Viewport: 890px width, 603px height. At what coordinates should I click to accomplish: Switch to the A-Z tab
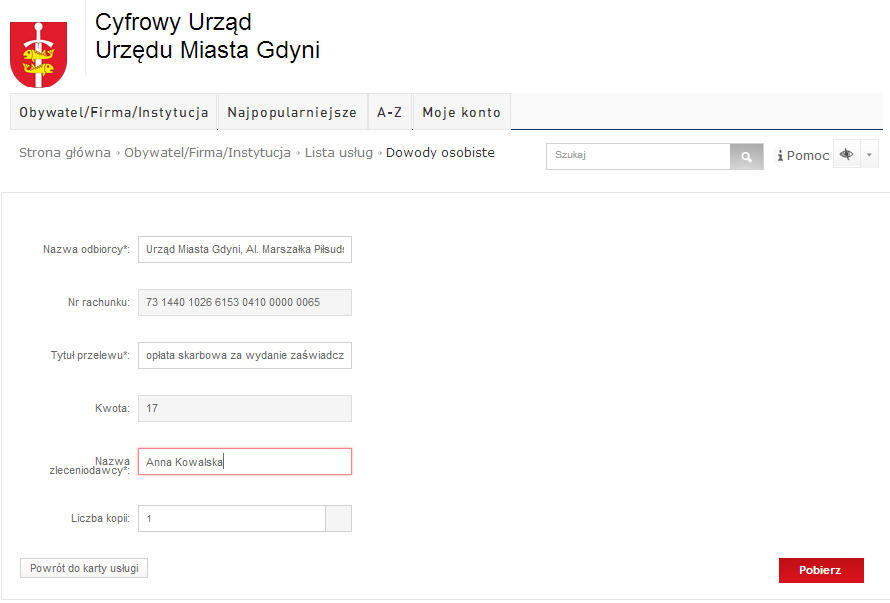390,113
